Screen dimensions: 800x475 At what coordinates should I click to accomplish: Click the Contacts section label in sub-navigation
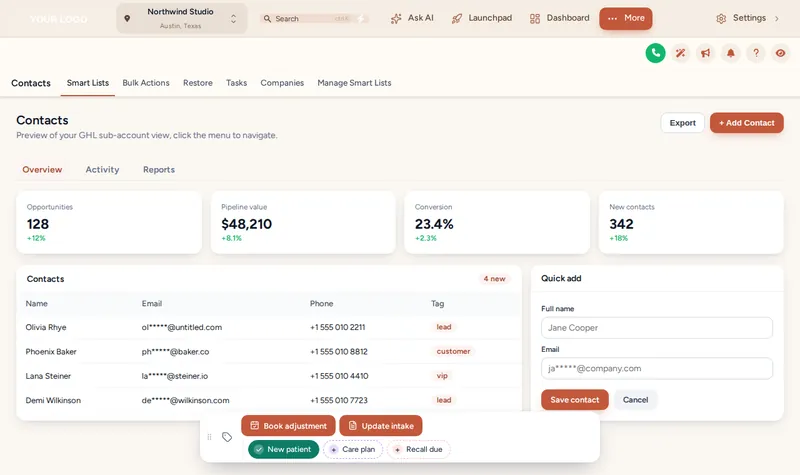31,83
